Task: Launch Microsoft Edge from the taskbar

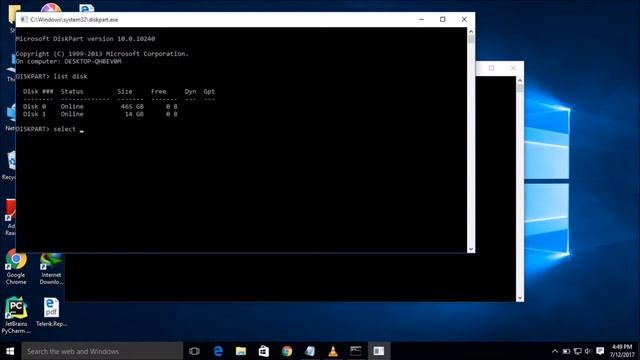Action: pos(218,351)
